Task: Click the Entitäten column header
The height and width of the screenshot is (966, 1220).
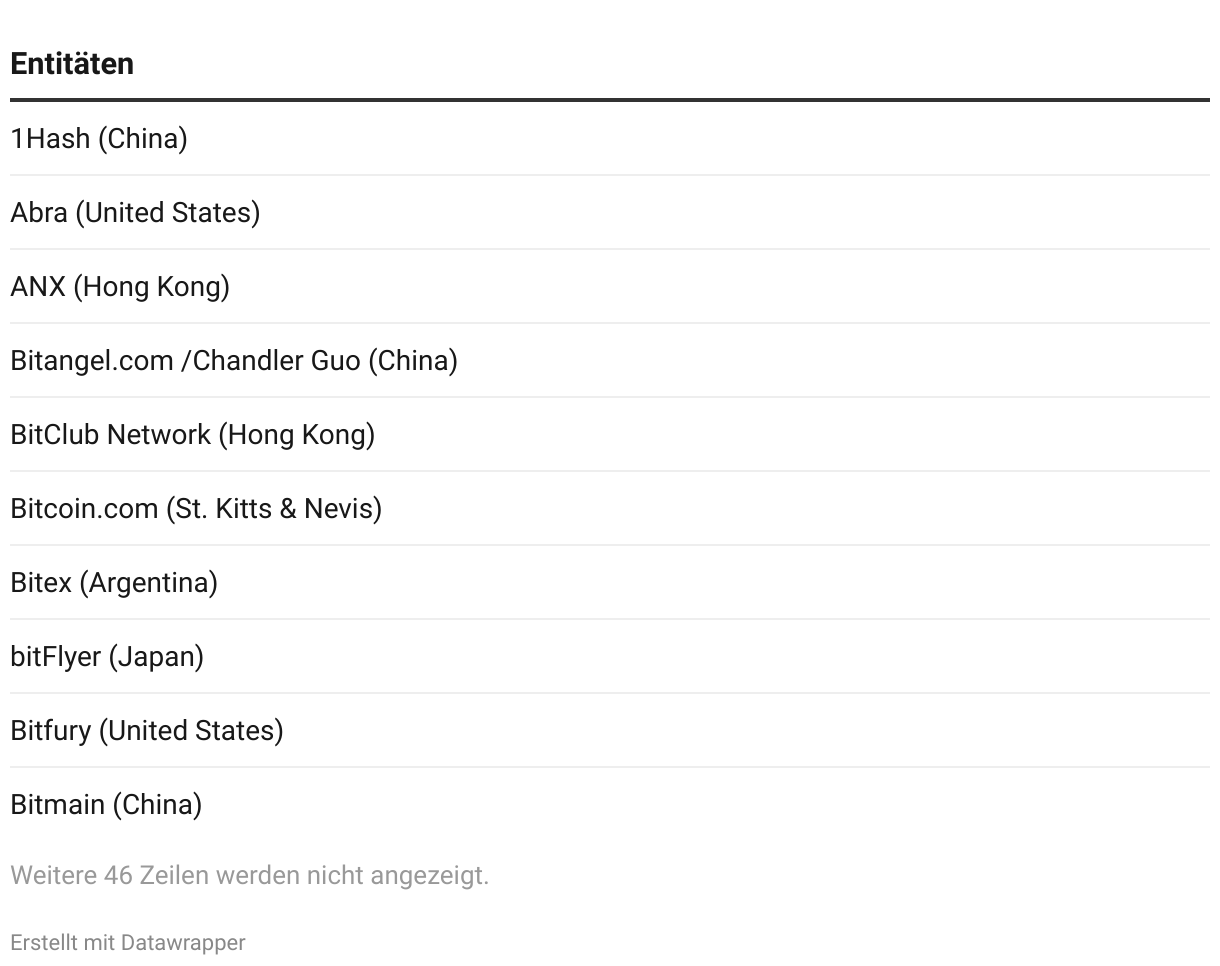Action: [x=72, y=63]
